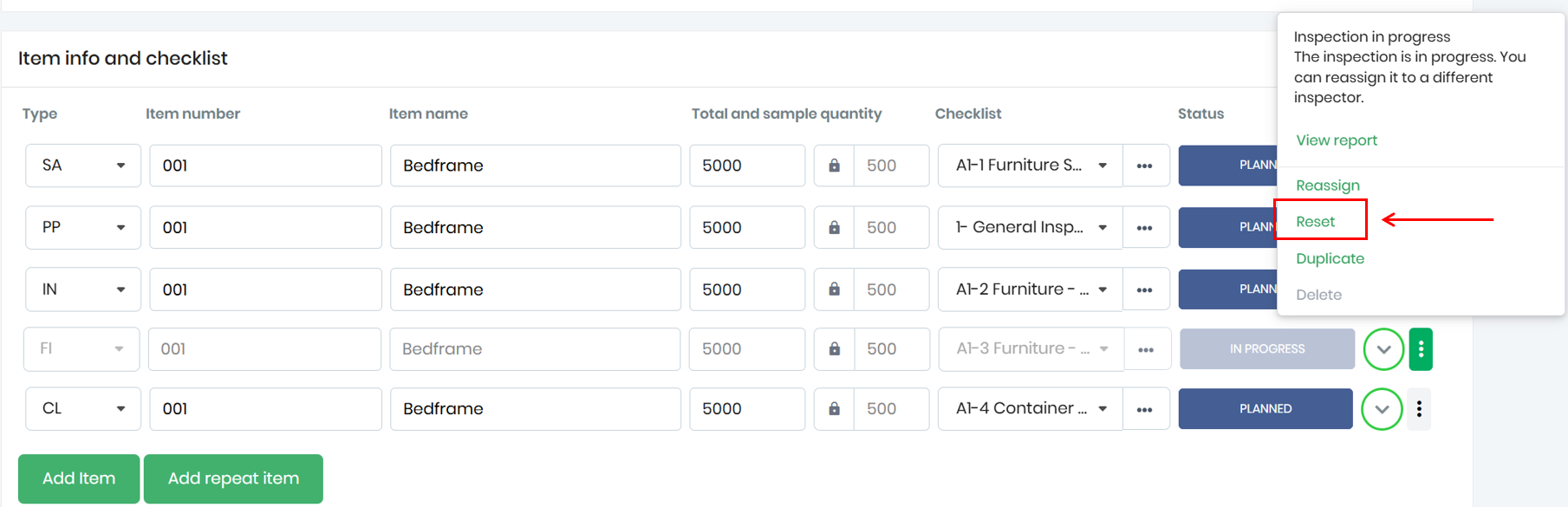
Task: Expand CL row with green chevron circle
Action: (1382, 409)
